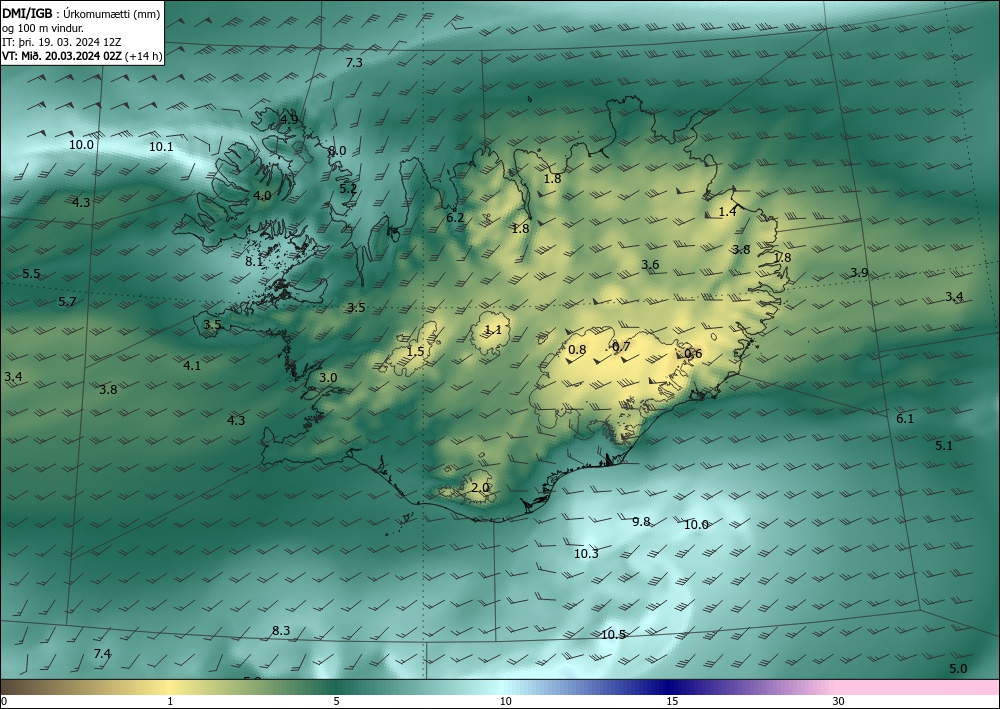Click the 8.1 value on the map
Viewport: 1000px width, 709px height.
(x=254, y=261)
